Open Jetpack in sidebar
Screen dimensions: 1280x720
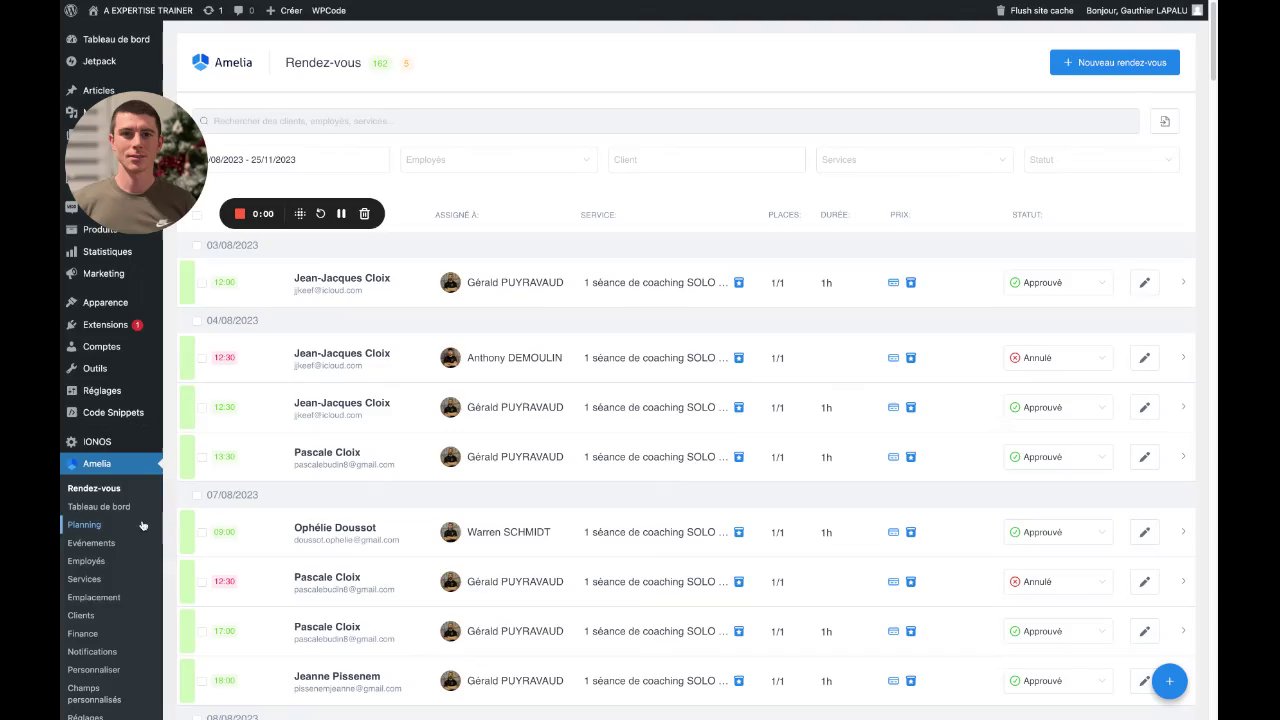click(99, 61)
